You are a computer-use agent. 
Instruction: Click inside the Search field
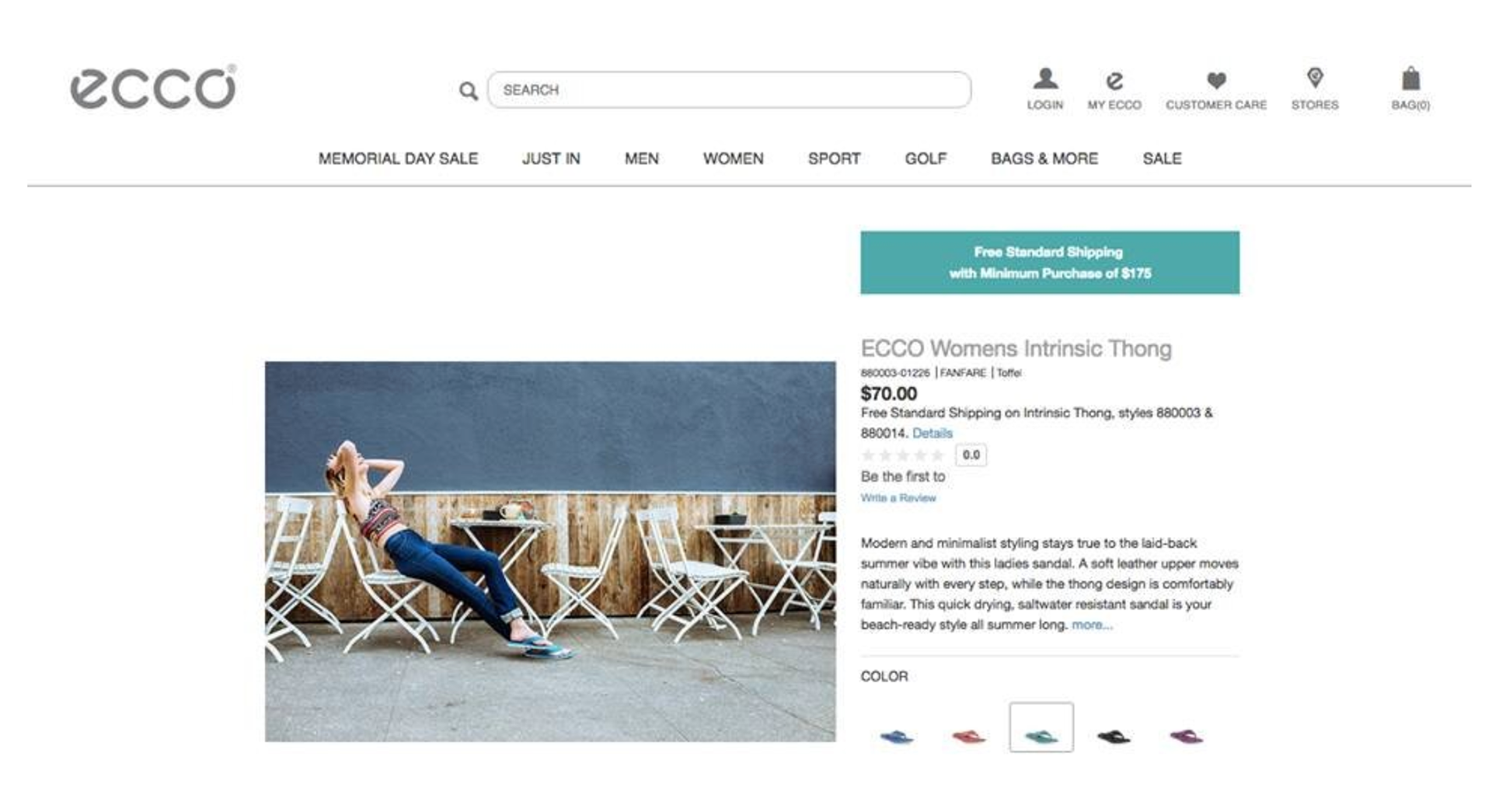coord(729,90)
